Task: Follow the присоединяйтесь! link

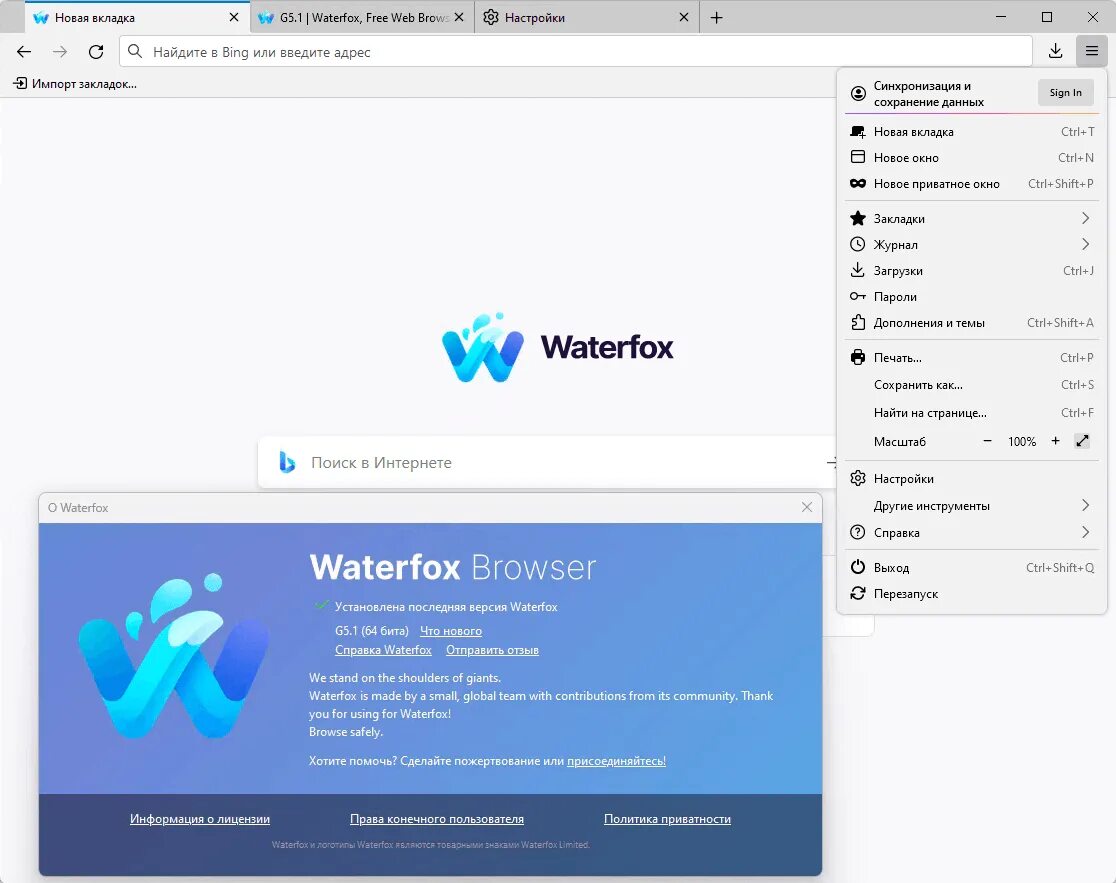Action: point(616,761)
